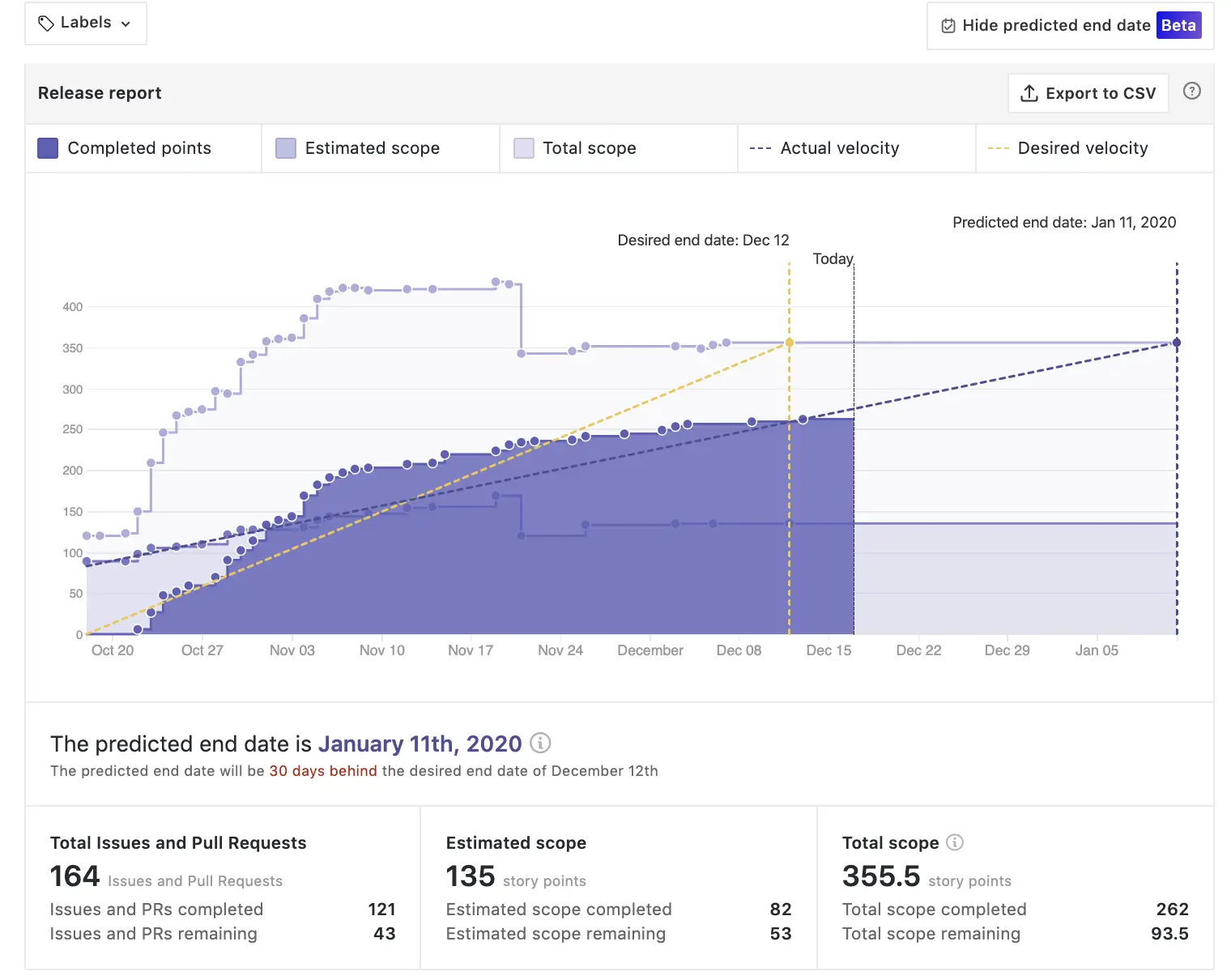Click the '355.5' story points value

point(881,876)
